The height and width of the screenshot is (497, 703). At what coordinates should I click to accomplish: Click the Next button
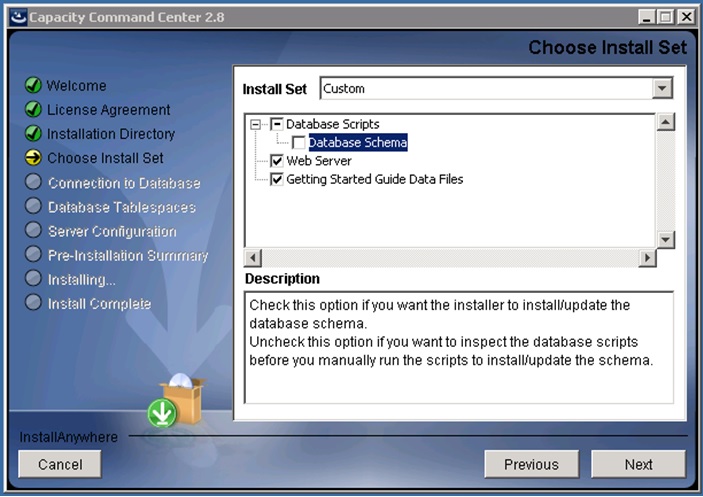point(638,464)
